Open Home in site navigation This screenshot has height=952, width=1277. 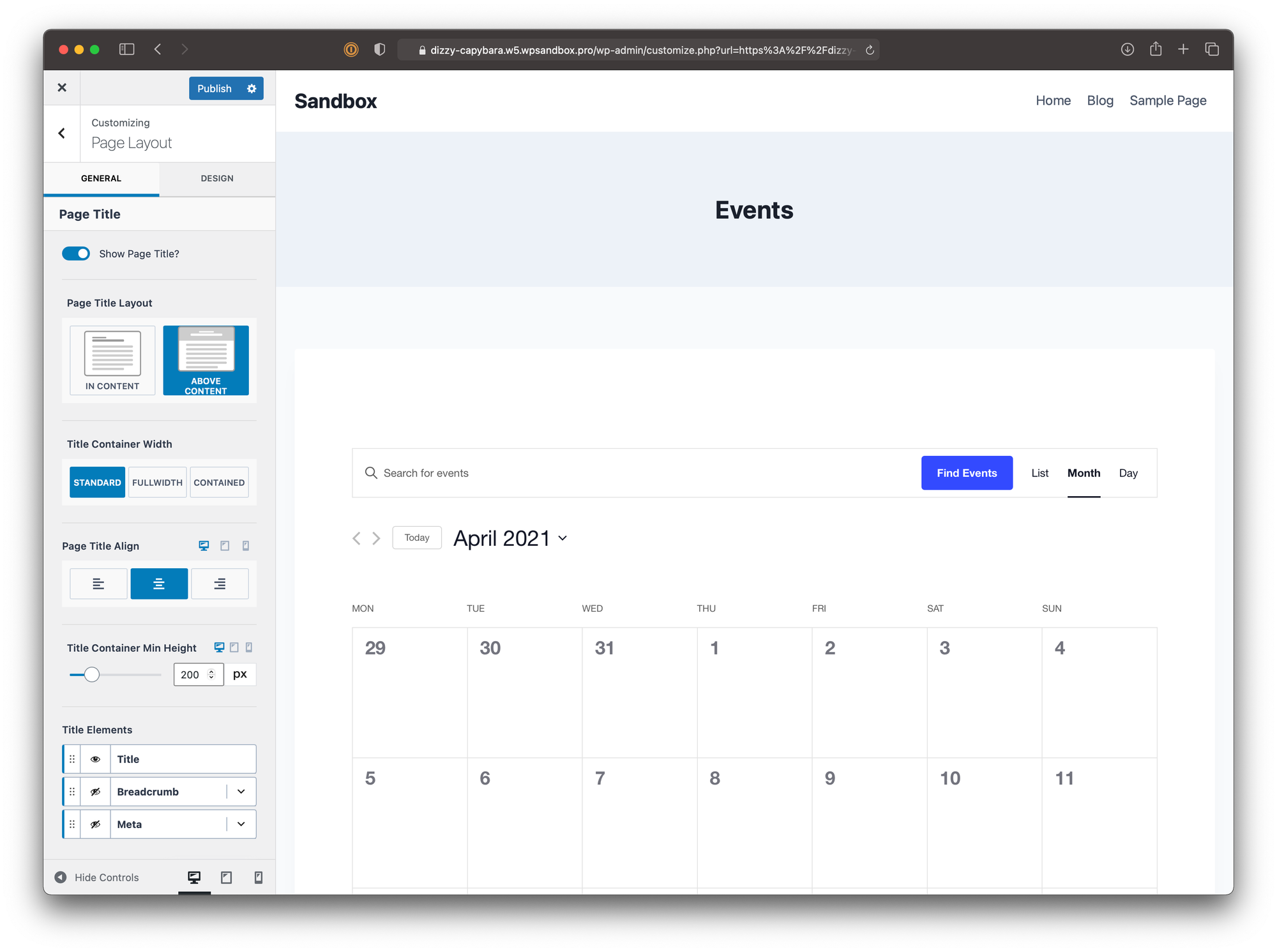pyautogui.click(x=1054, y=100)
